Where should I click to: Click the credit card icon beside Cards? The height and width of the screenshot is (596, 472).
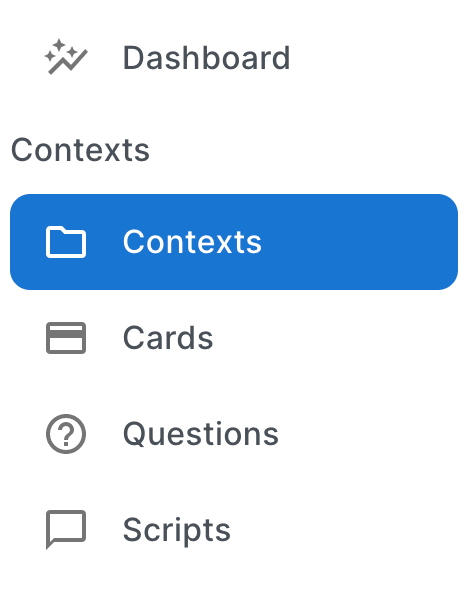pos(66,338)
